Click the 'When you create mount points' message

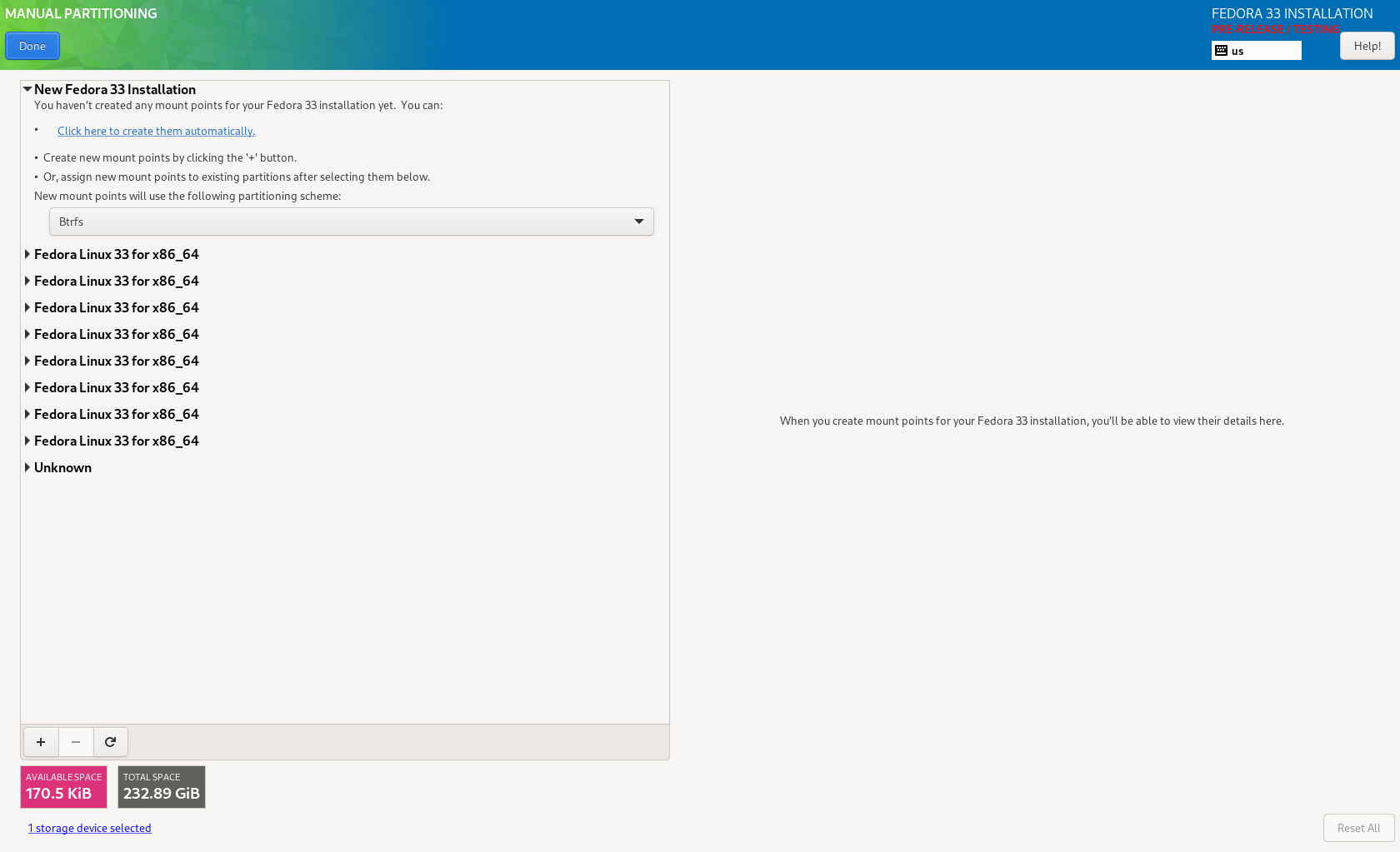(1032, 421)
